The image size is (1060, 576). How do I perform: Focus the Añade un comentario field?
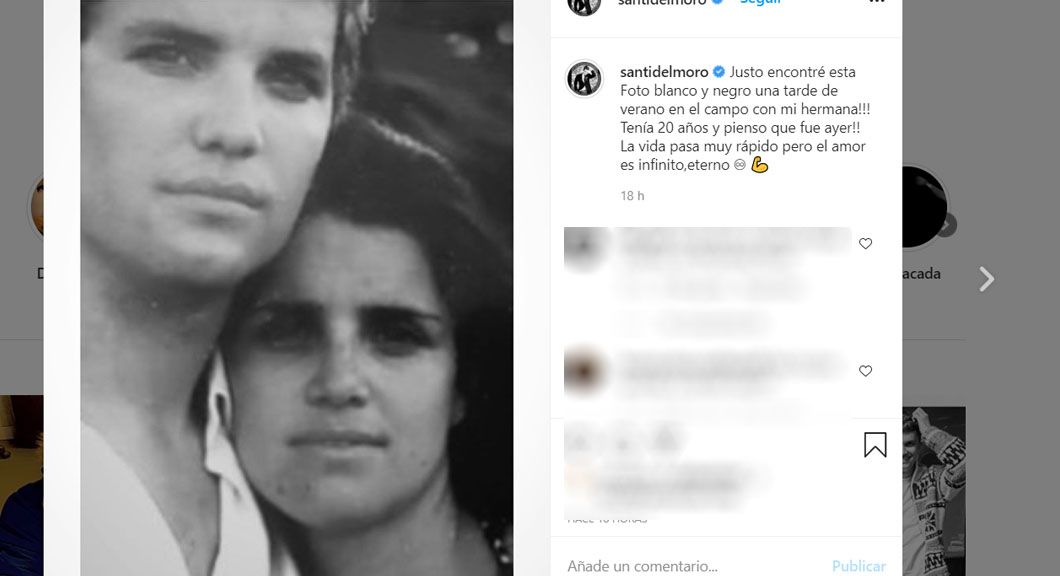tap(691, 566)
